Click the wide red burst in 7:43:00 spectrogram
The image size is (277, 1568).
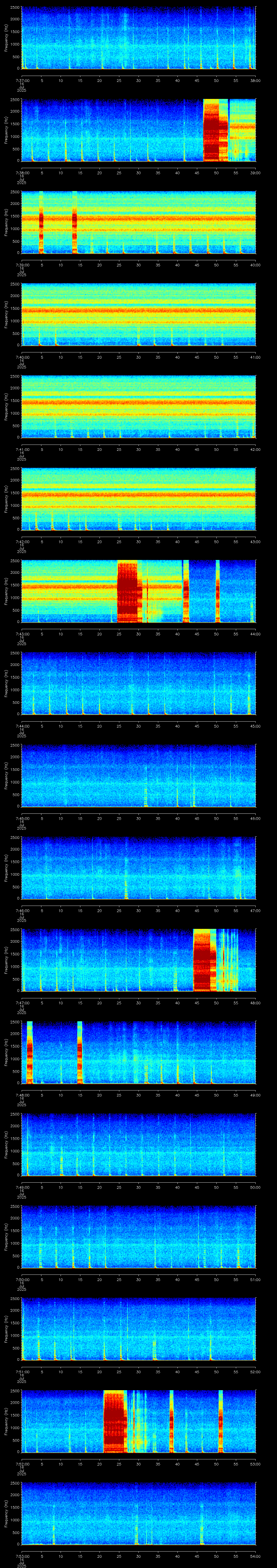coord(129,591)
